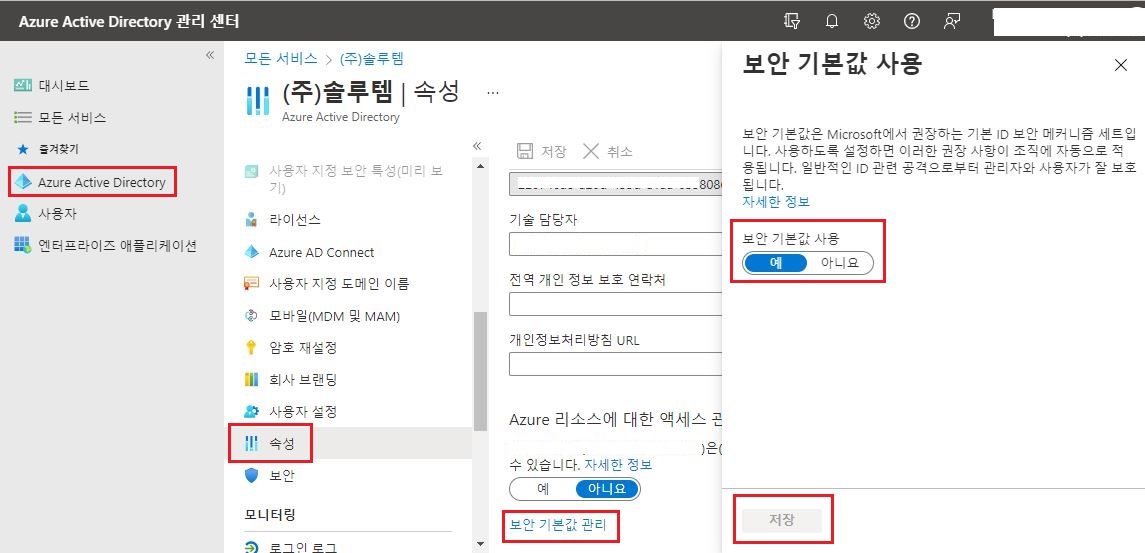Open the 사용자 설정 menu item
The height and width of the screenshot is (553, 1145).
coord(303,411)
